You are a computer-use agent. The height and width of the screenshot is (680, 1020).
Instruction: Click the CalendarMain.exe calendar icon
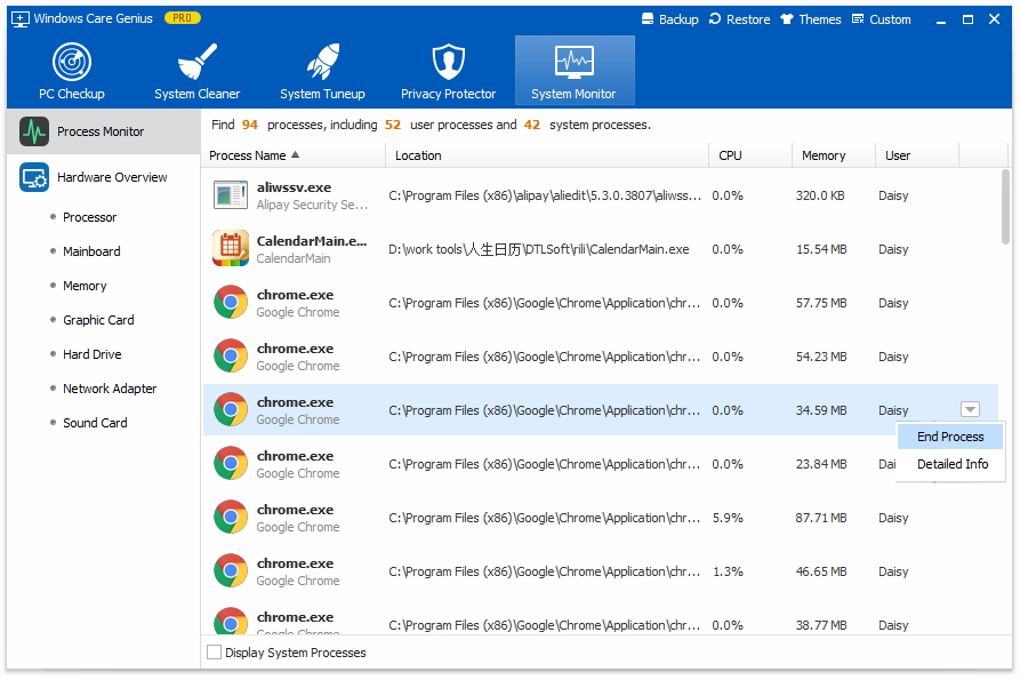[x=231, y=249]
